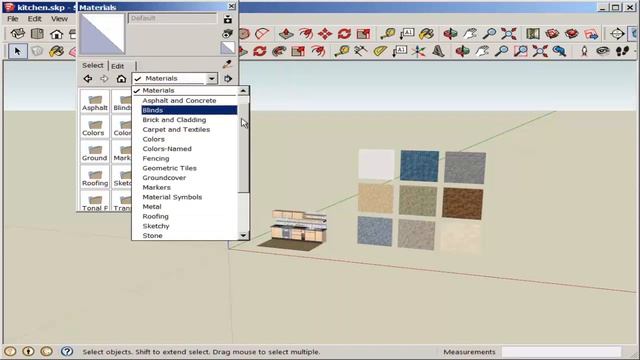Select the Scale tool in top toolbar row
The height and width of the screenshot is (360, 640).
(x=363, y=33)
